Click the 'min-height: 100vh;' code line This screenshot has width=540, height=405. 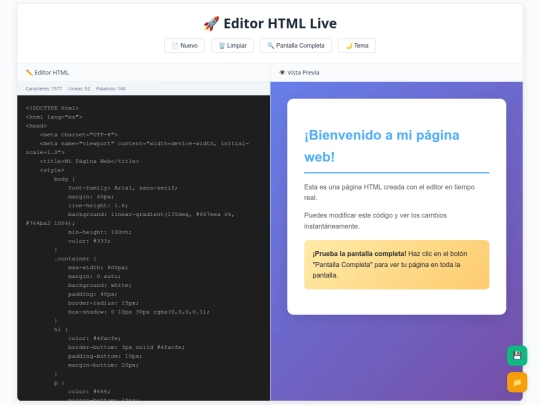pyautogui.click(x=100, y=232)
